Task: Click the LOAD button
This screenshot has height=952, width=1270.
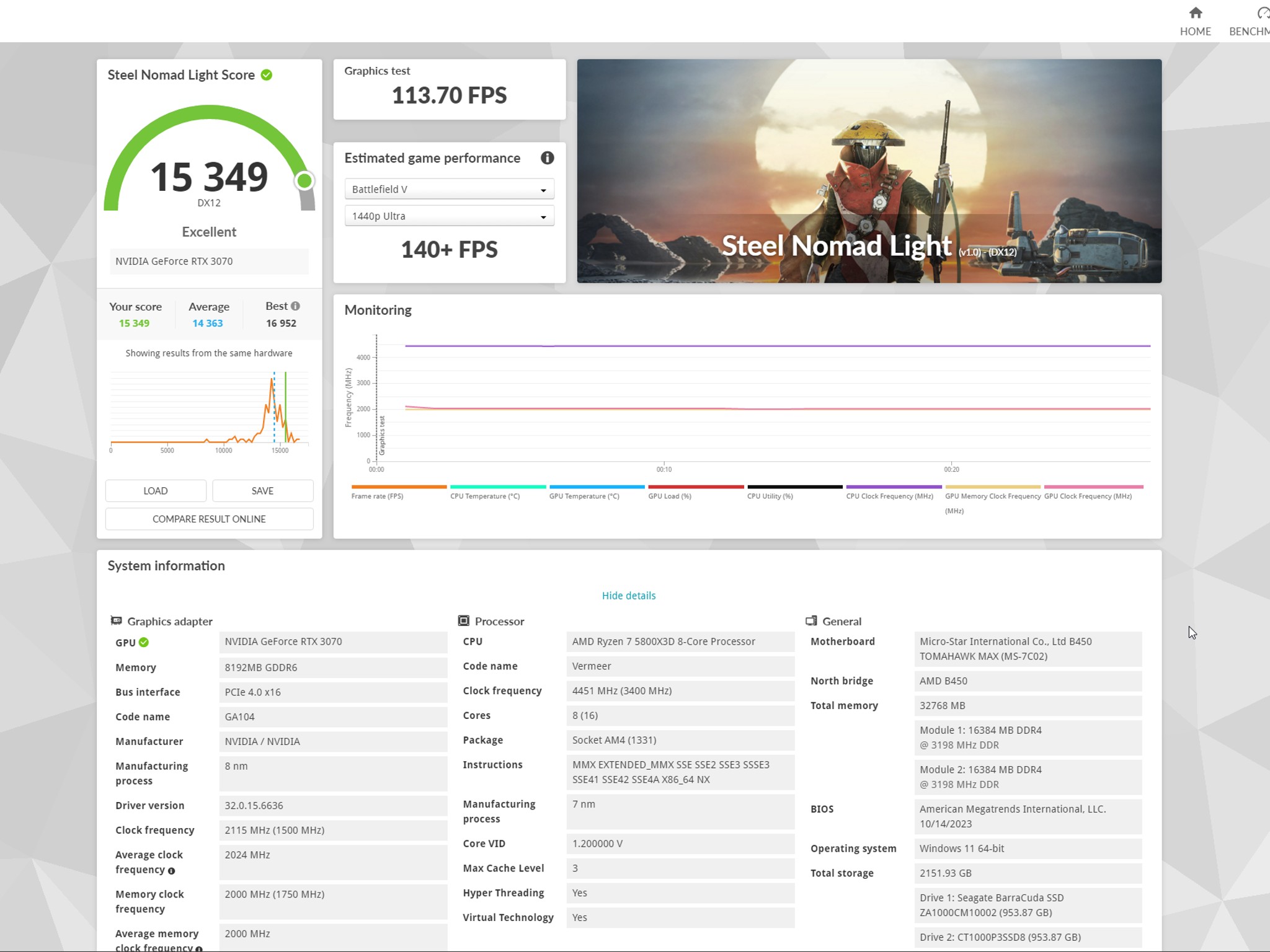Action: coord(156,491)
